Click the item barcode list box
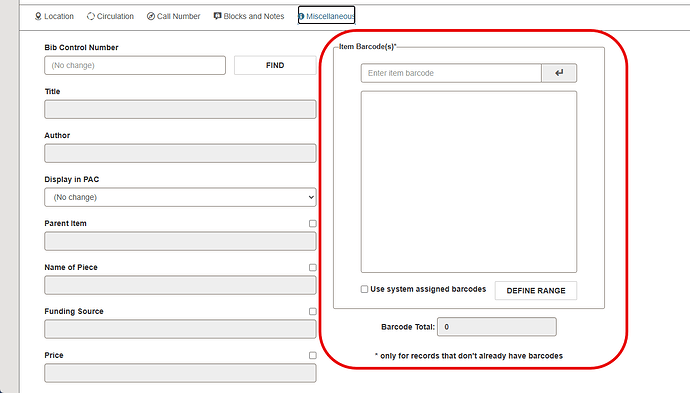690x393 pixels. [469, 182]
